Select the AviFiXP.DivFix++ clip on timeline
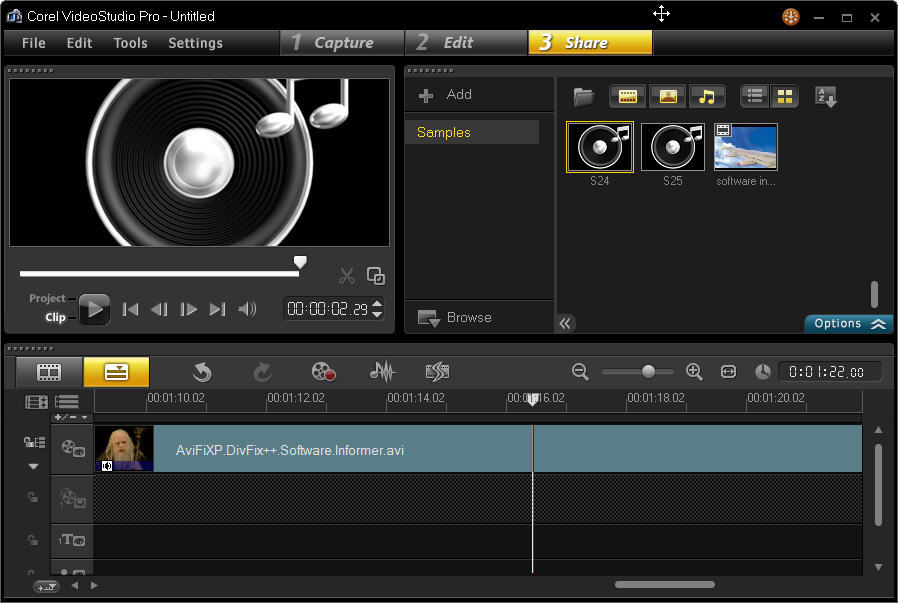This screenshot has width=898, height=603. point(478,449)
